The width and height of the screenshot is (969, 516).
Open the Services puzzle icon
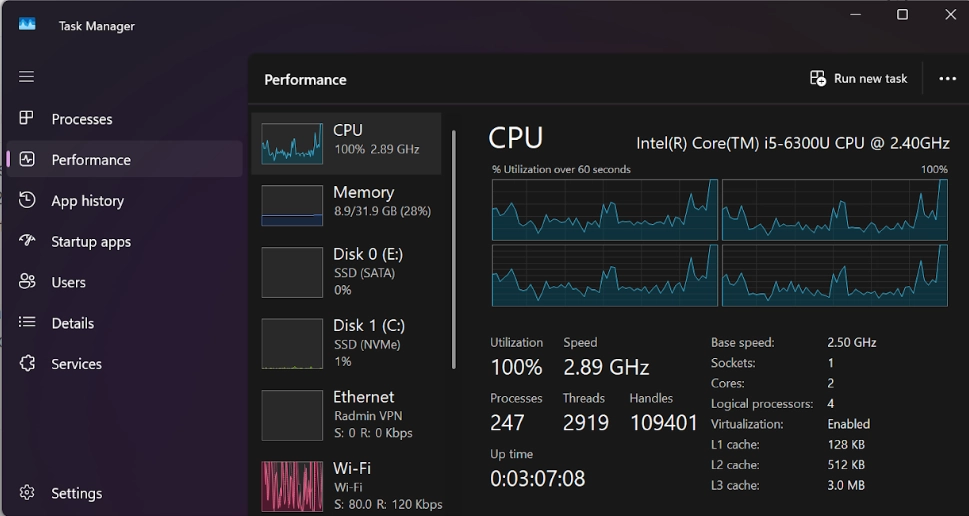click(x=27, y=363)
